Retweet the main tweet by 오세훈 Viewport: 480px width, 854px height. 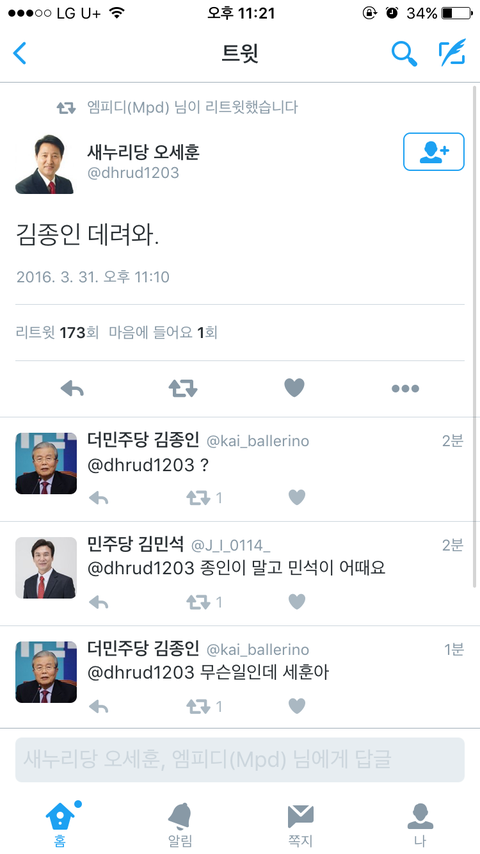(x=183, y=388)
